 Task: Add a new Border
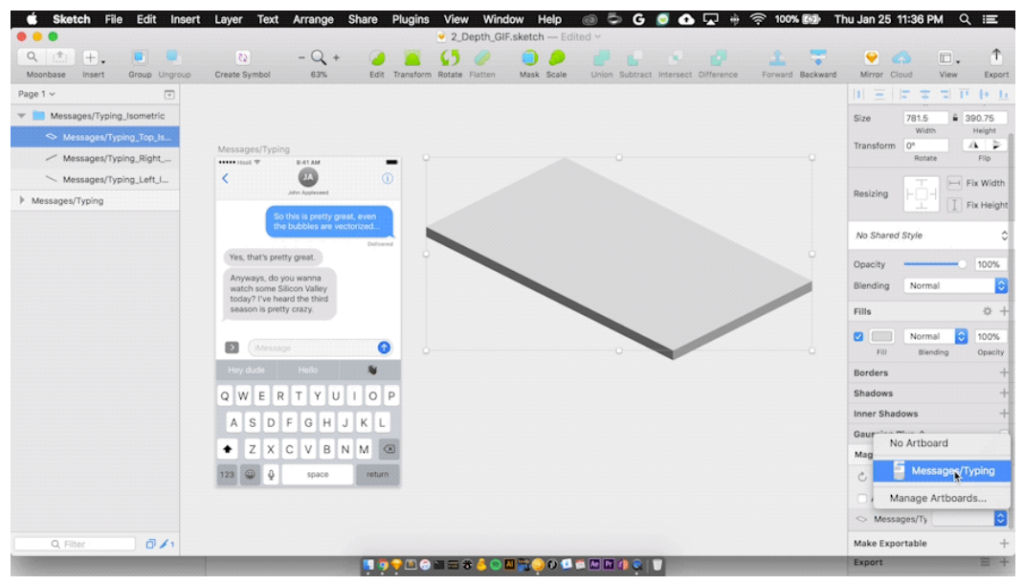click(1004, 373)
